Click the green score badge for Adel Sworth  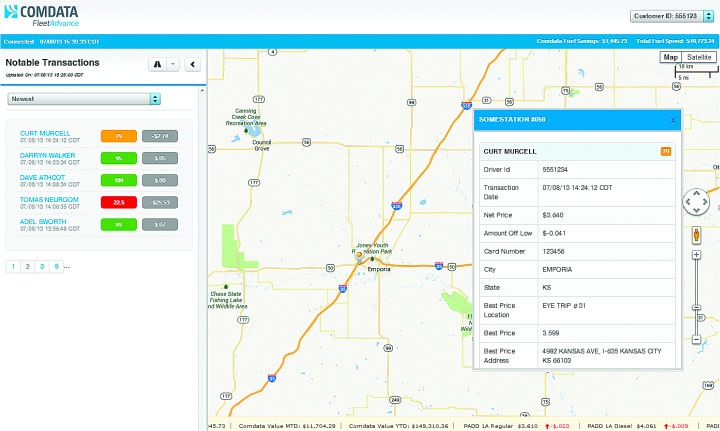coord(119,224)
